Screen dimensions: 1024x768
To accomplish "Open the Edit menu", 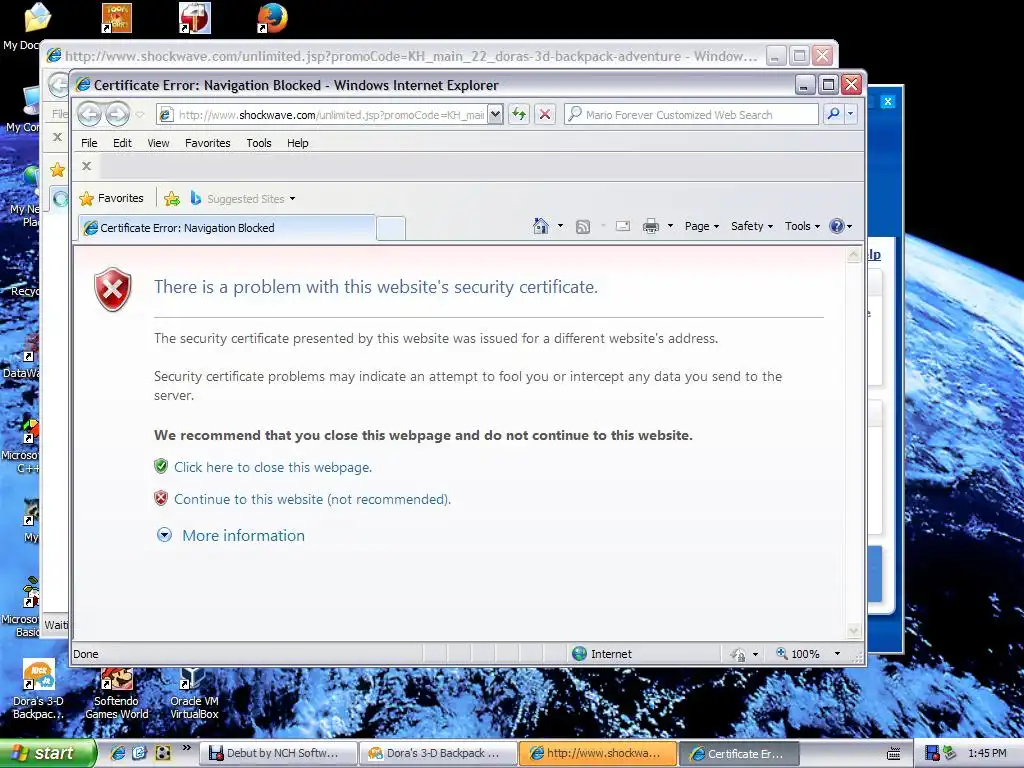I will 122,143.
